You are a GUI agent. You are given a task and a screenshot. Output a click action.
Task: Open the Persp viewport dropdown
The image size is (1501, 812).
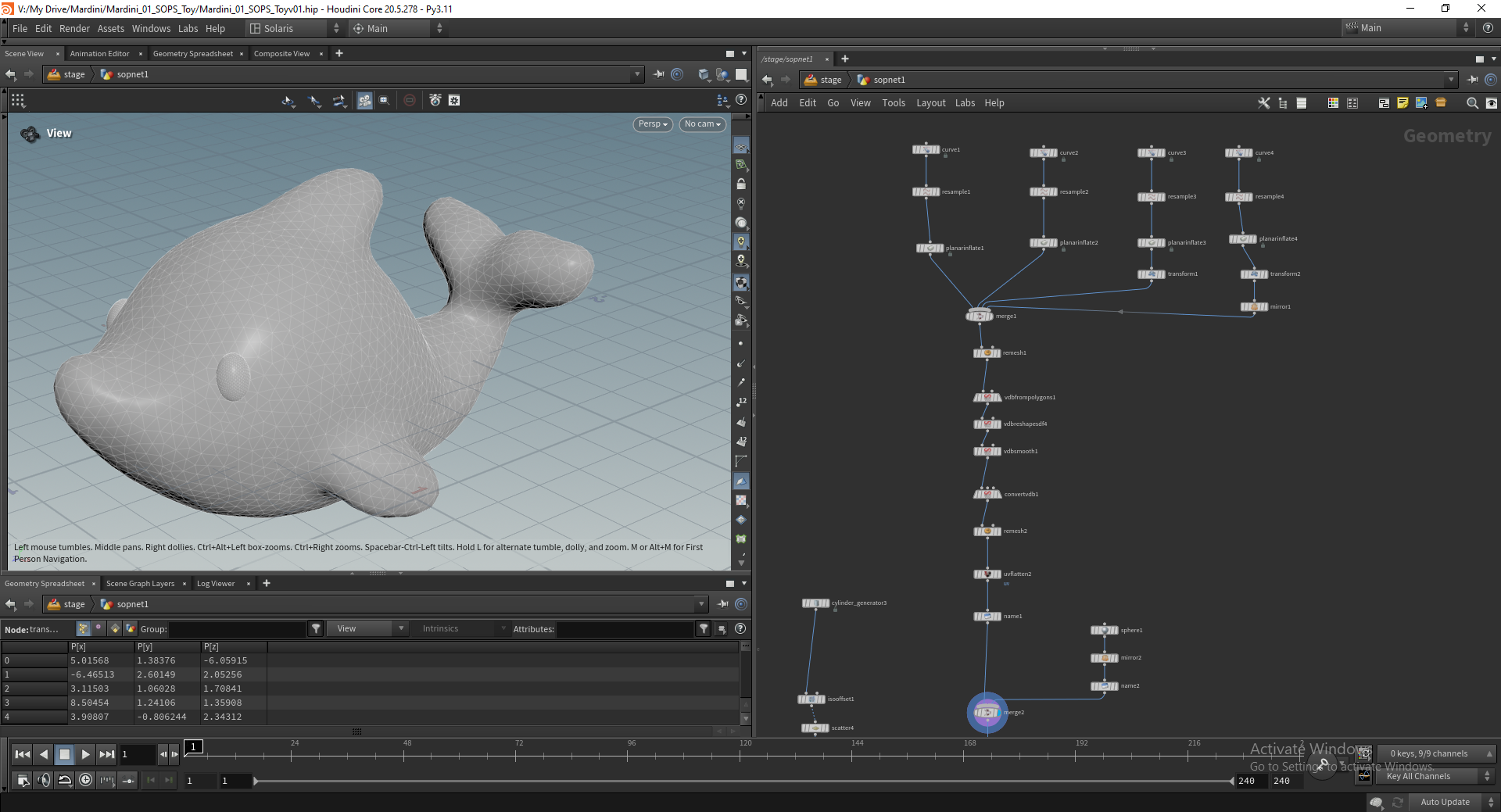click(653, 124)
